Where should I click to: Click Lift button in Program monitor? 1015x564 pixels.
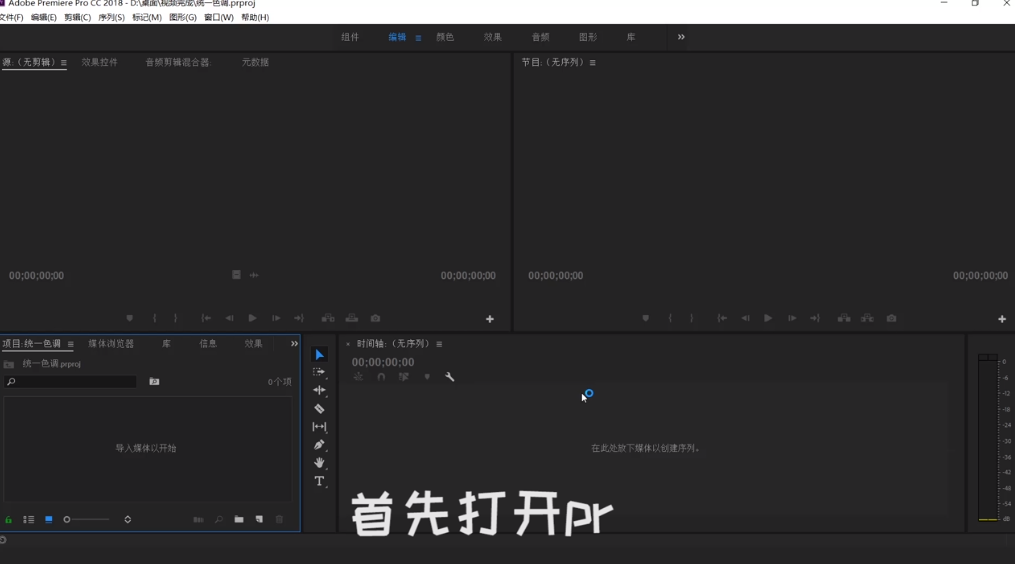pos(844,318)
